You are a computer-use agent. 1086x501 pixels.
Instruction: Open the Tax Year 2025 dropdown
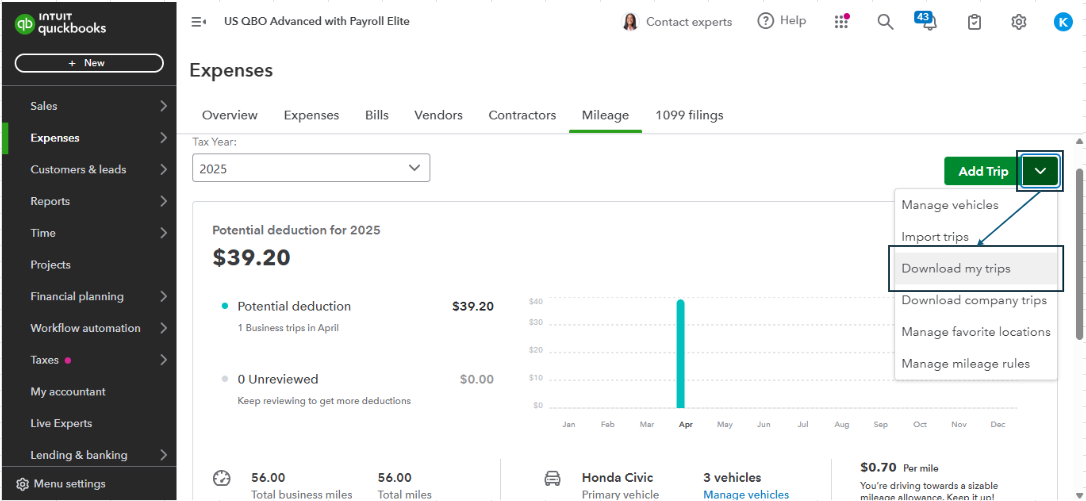(310, 168)
